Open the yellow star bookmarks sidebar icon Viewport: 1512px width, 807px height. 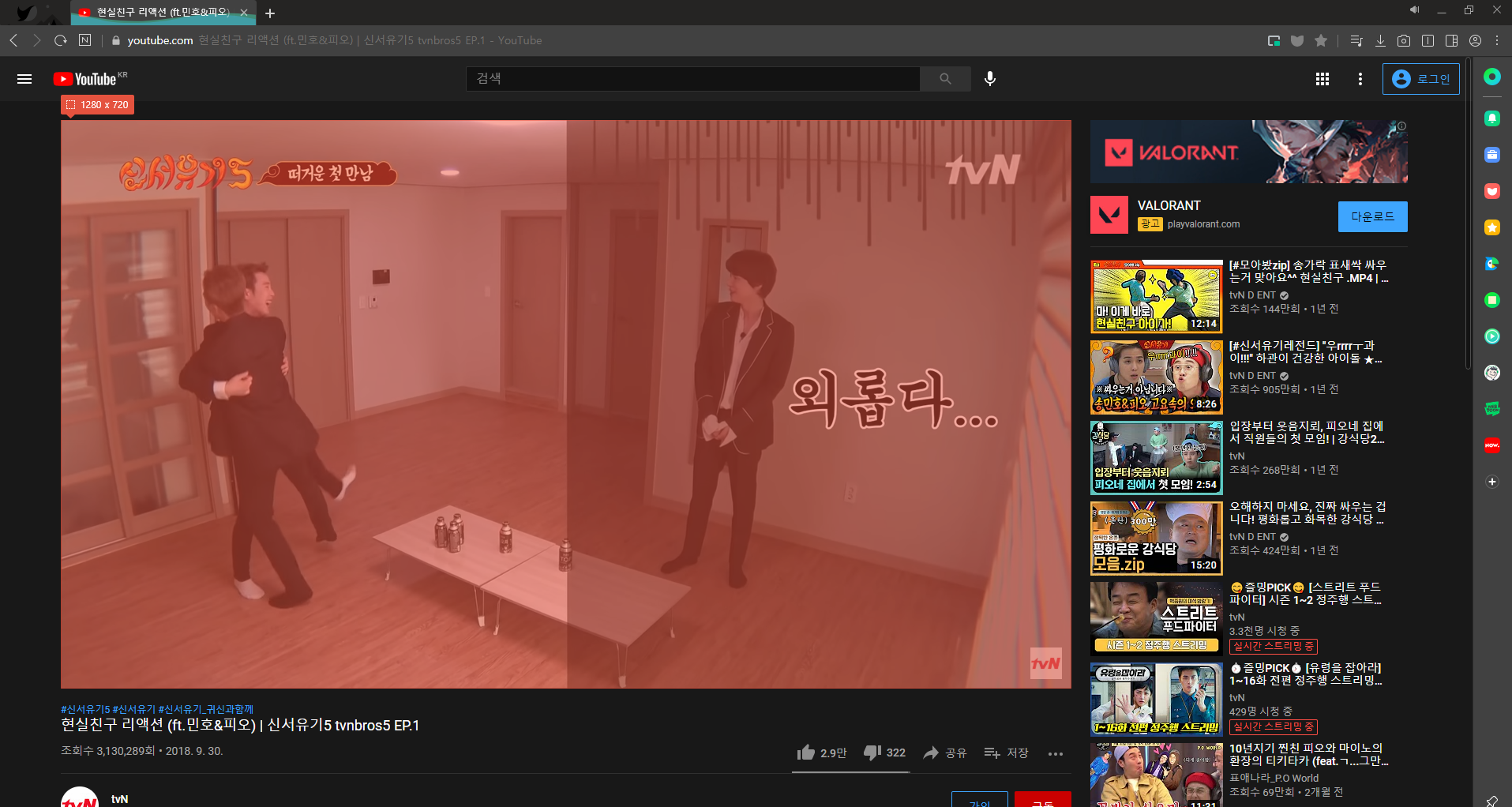[x=1491, y=227]
